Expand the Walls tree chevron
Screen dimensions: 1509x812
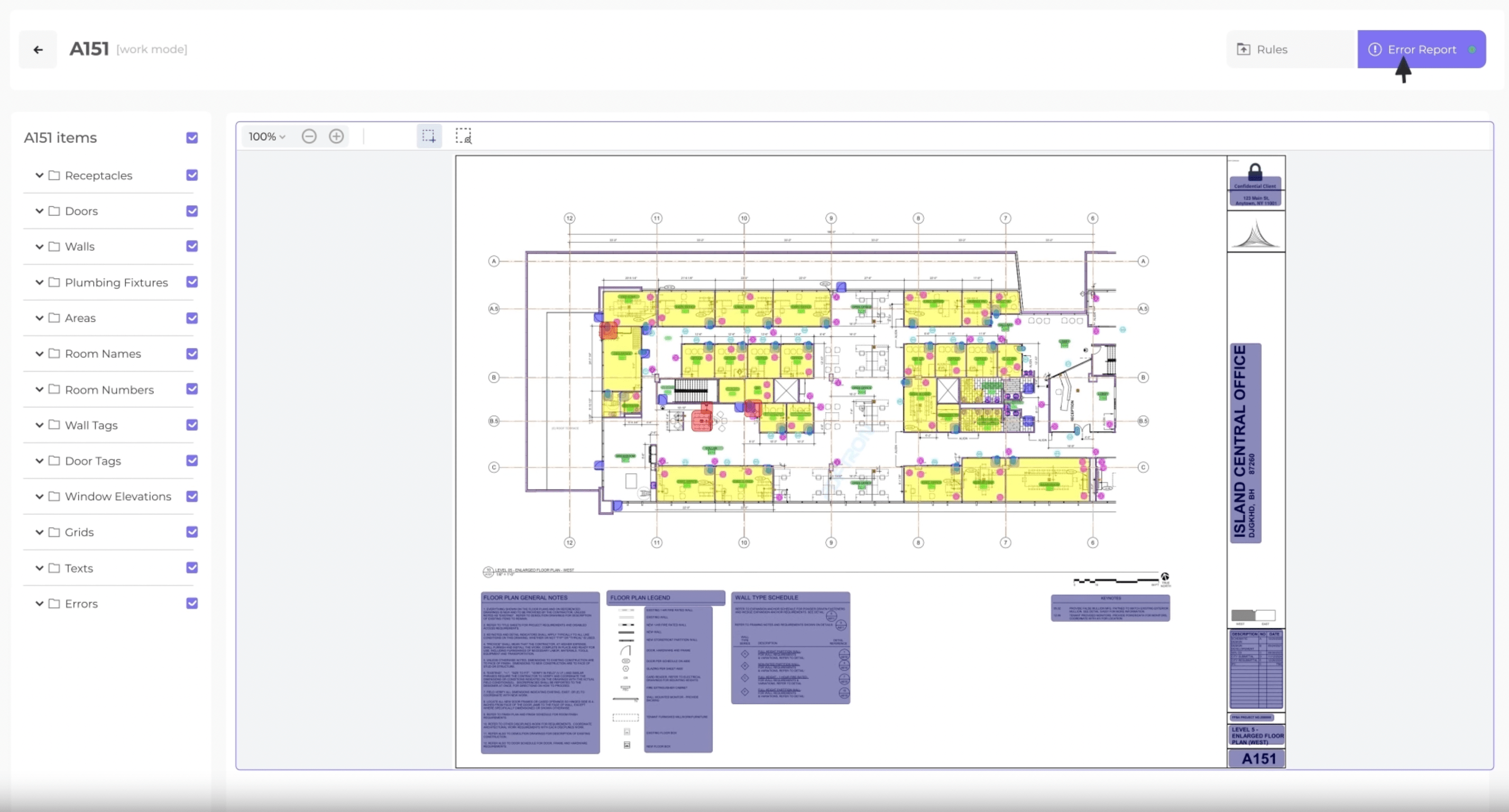(x=39, y=247)
